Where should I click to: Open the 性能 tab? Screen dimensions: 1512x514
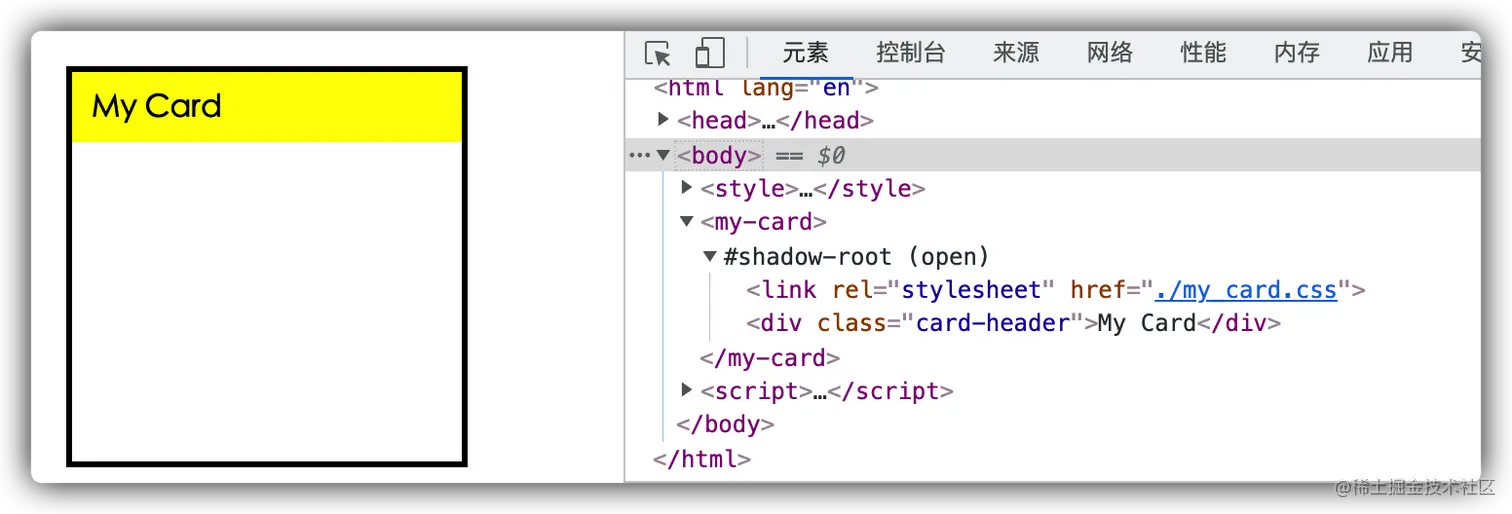point(1203,53)
